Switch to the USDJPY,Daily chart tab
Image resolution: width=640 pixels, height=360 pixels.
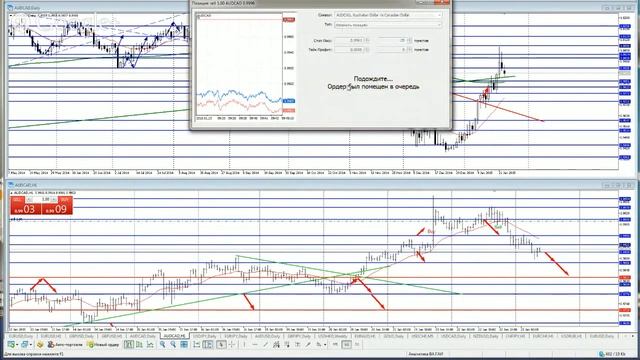[x=204, y=336]
